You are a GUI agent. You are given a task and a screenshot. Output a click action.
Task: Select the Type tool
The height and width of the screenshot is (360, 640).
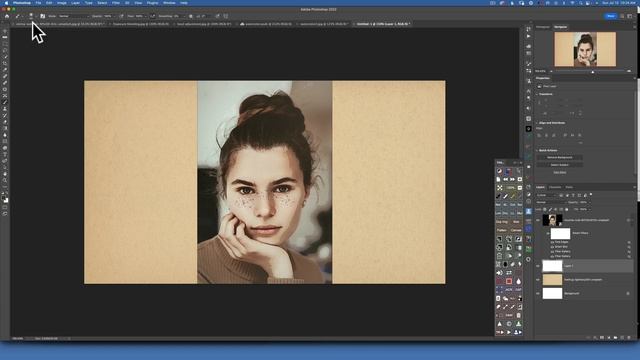click(5, 154)
